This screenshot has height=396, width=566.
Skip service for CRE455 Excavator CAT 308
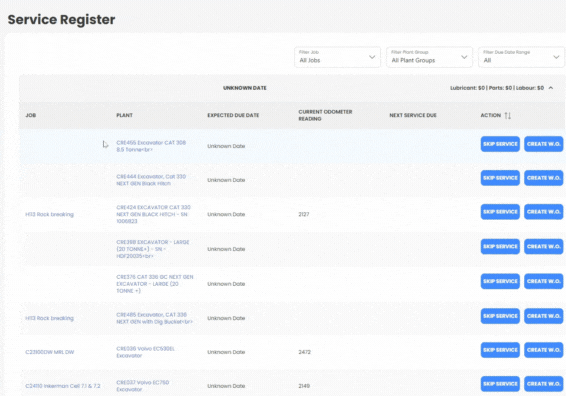pos(500,144)
